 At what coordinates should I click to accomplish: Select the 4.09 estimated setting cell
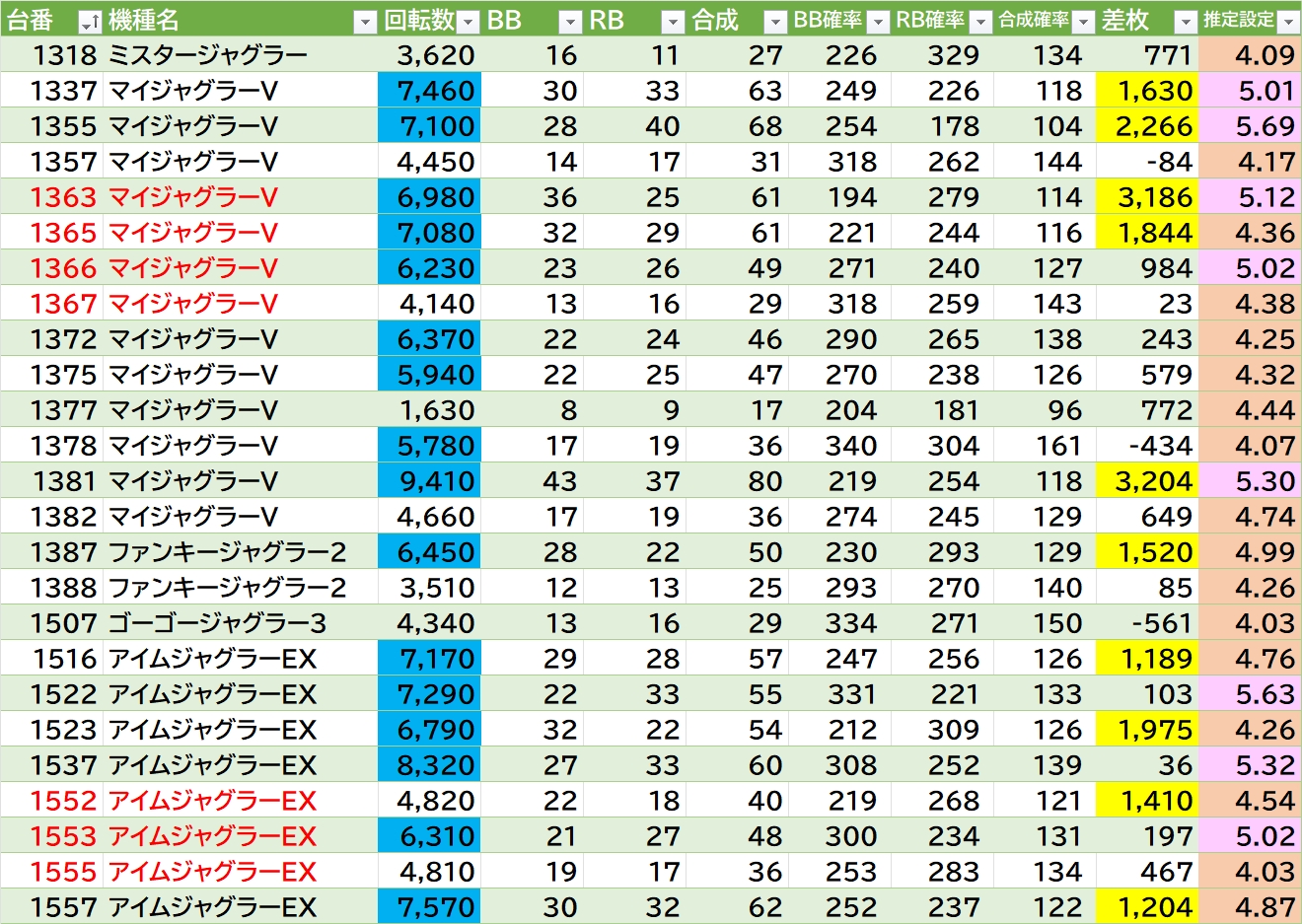1251,55
